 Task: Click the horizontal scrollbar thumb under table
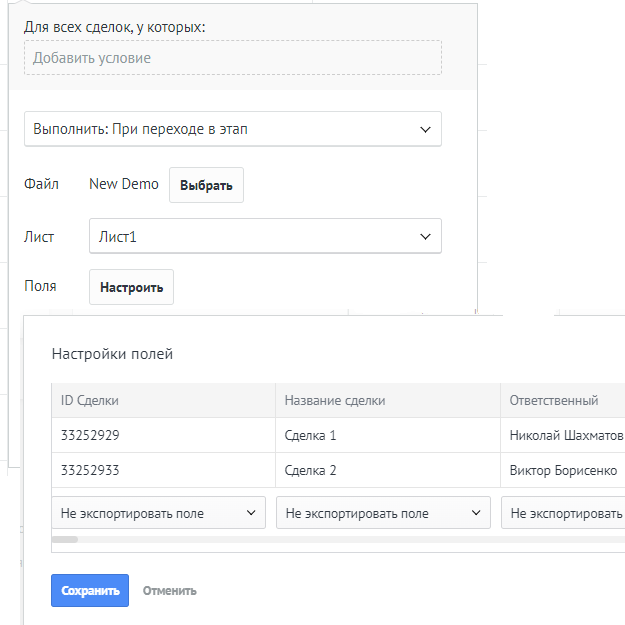point(65,539)
